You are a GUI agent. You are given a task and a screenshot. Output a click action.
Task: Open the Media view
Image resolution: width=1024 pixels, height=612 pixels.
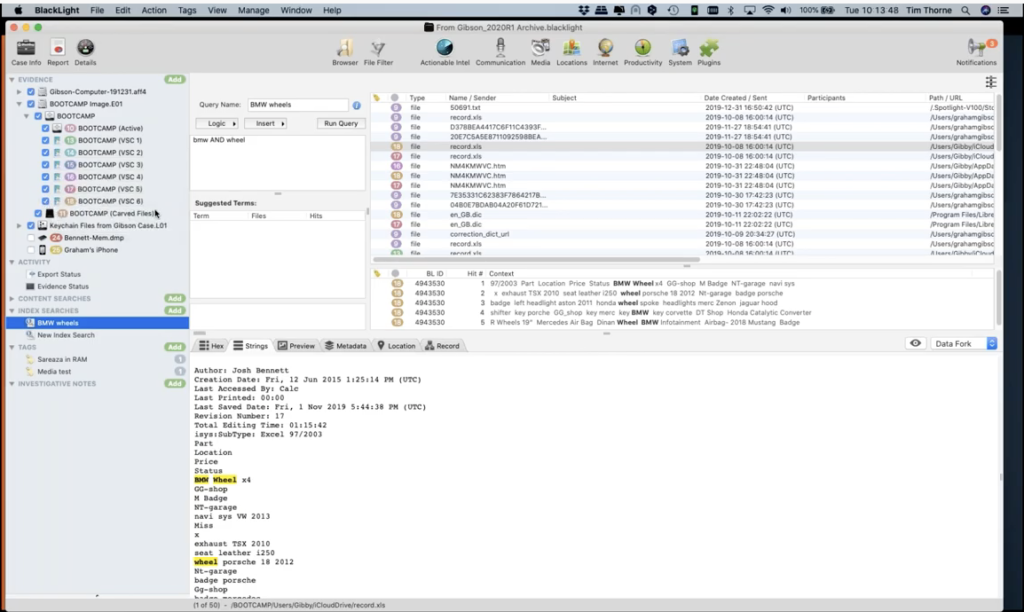[x=540, y=52]
